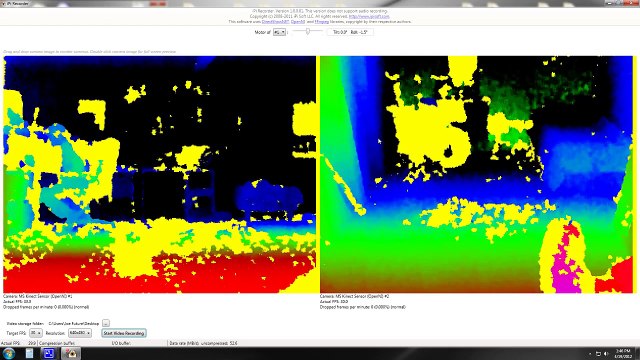Image resolution: width=640 pixels, height=360 pixels.
Task: Click the DirectShow.NET library link
Action: pyautogui.click(x=276, y=22)
